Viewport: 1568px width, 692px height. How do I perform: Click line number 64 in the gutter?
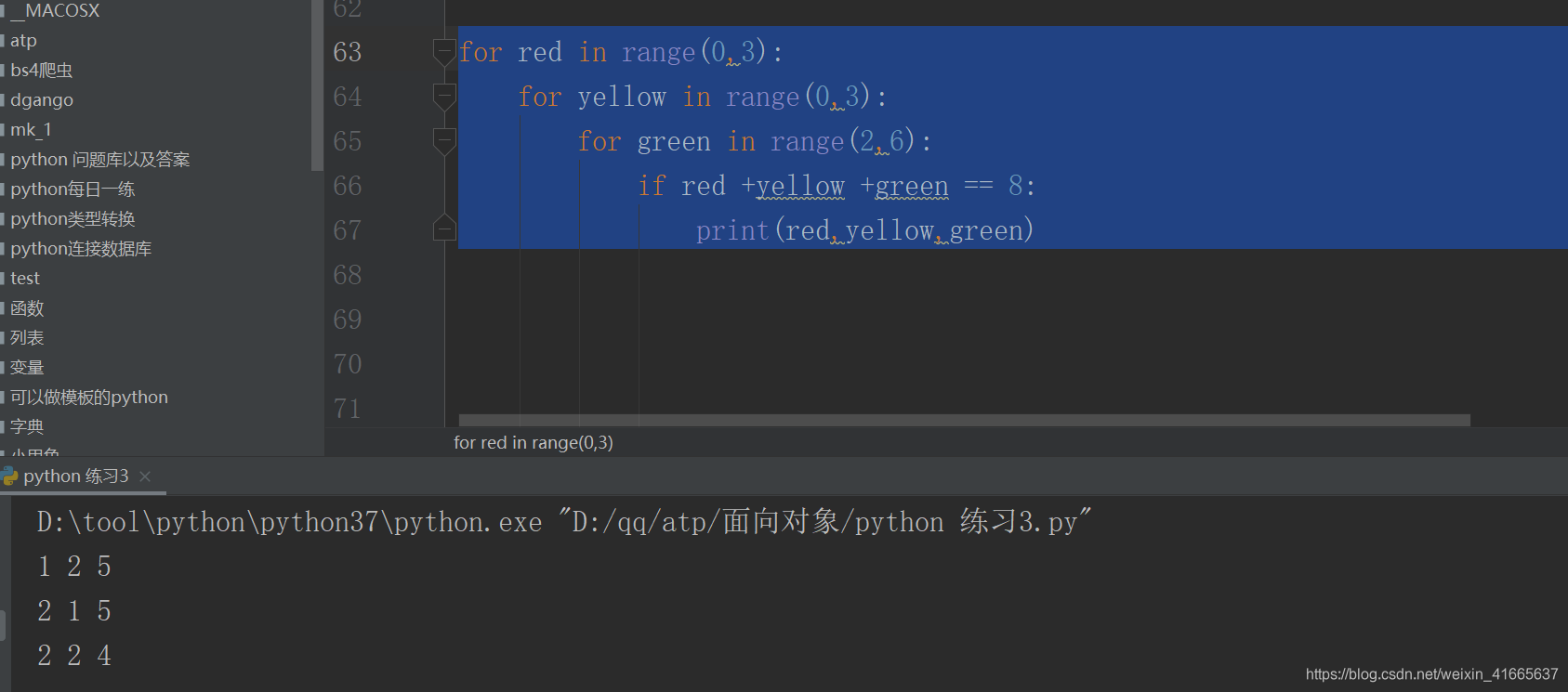click(x=348, y=97)
